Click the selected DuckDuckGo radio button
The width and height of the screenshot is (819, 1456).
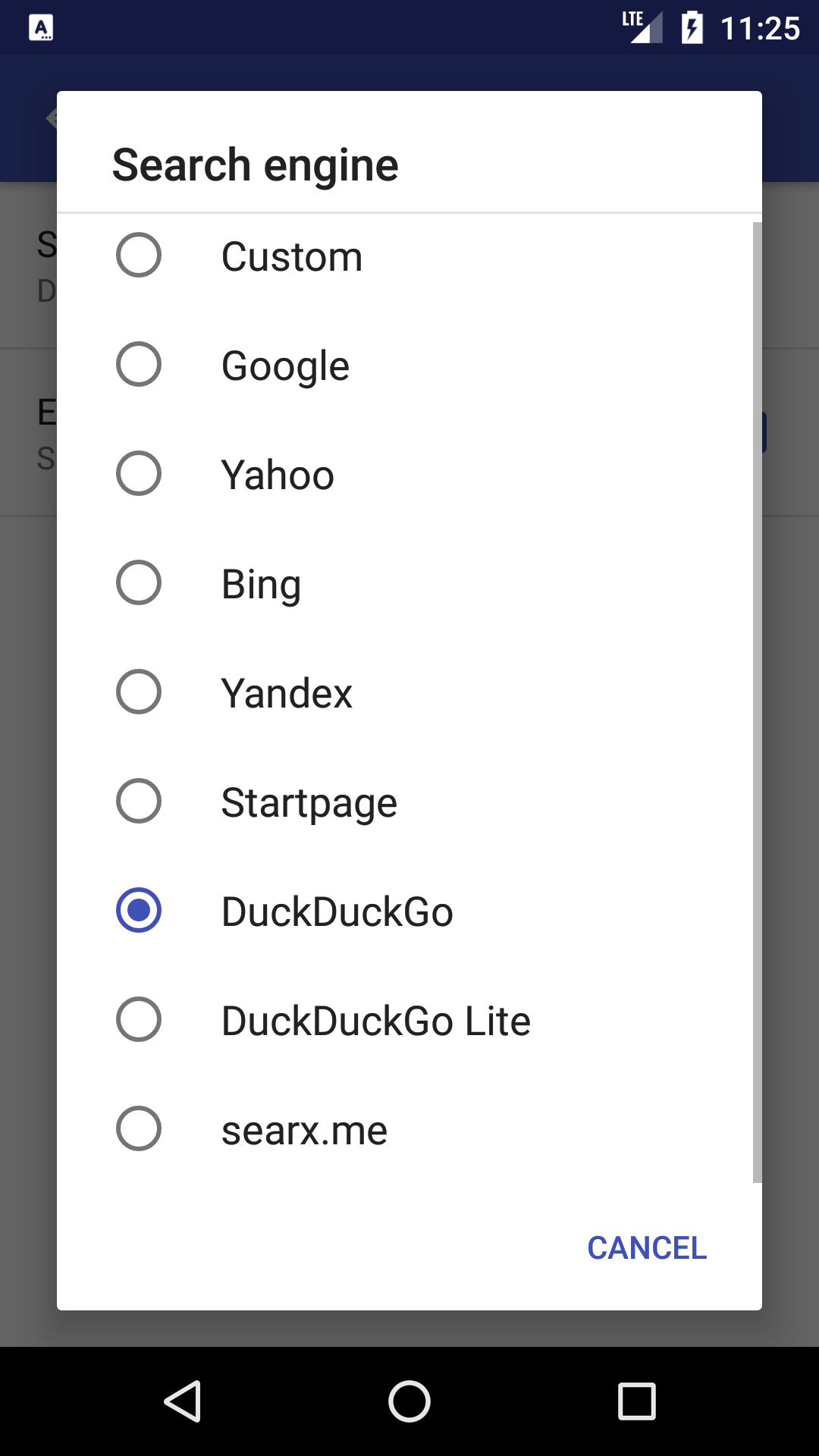point(139,911)
